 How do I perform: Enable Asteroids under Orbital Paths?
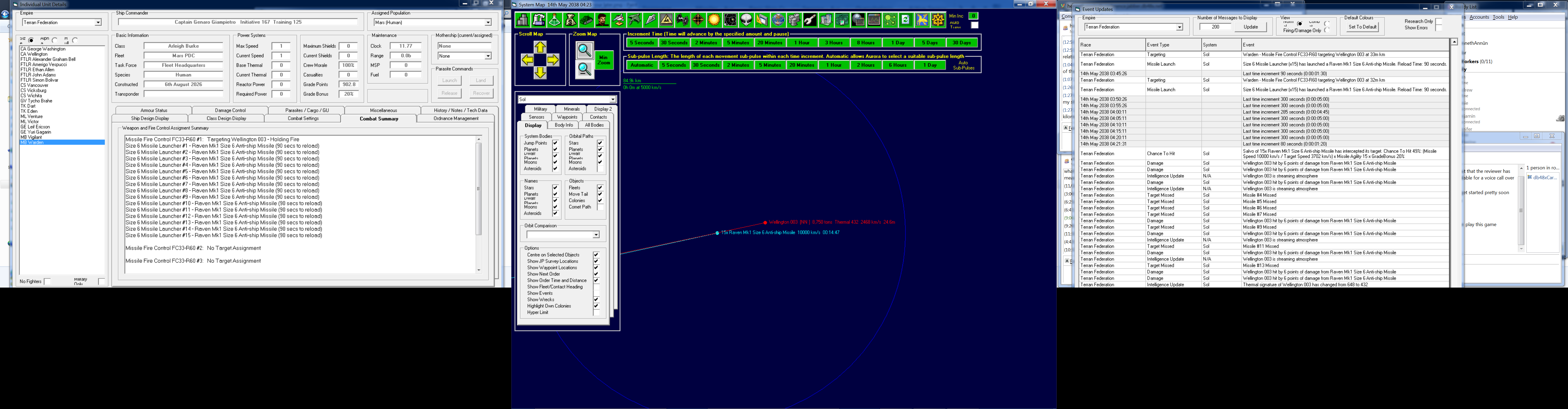click(600, 169)
